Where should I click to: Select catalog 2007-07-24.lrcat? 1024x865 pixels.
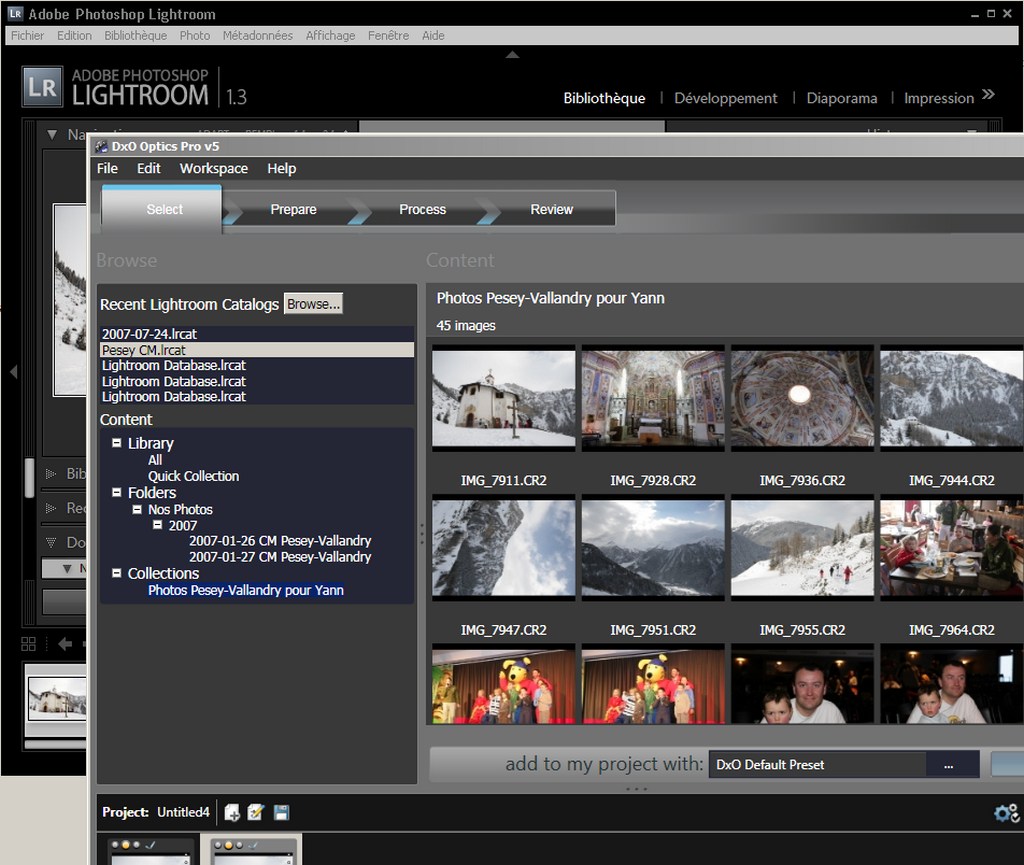tap(257, 334)
